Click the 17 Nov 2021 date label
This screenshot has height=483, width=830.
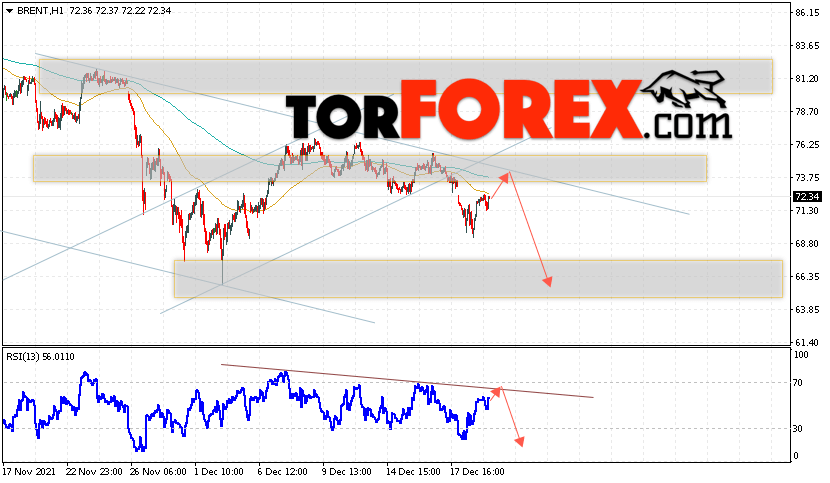[x=29, y=471]
